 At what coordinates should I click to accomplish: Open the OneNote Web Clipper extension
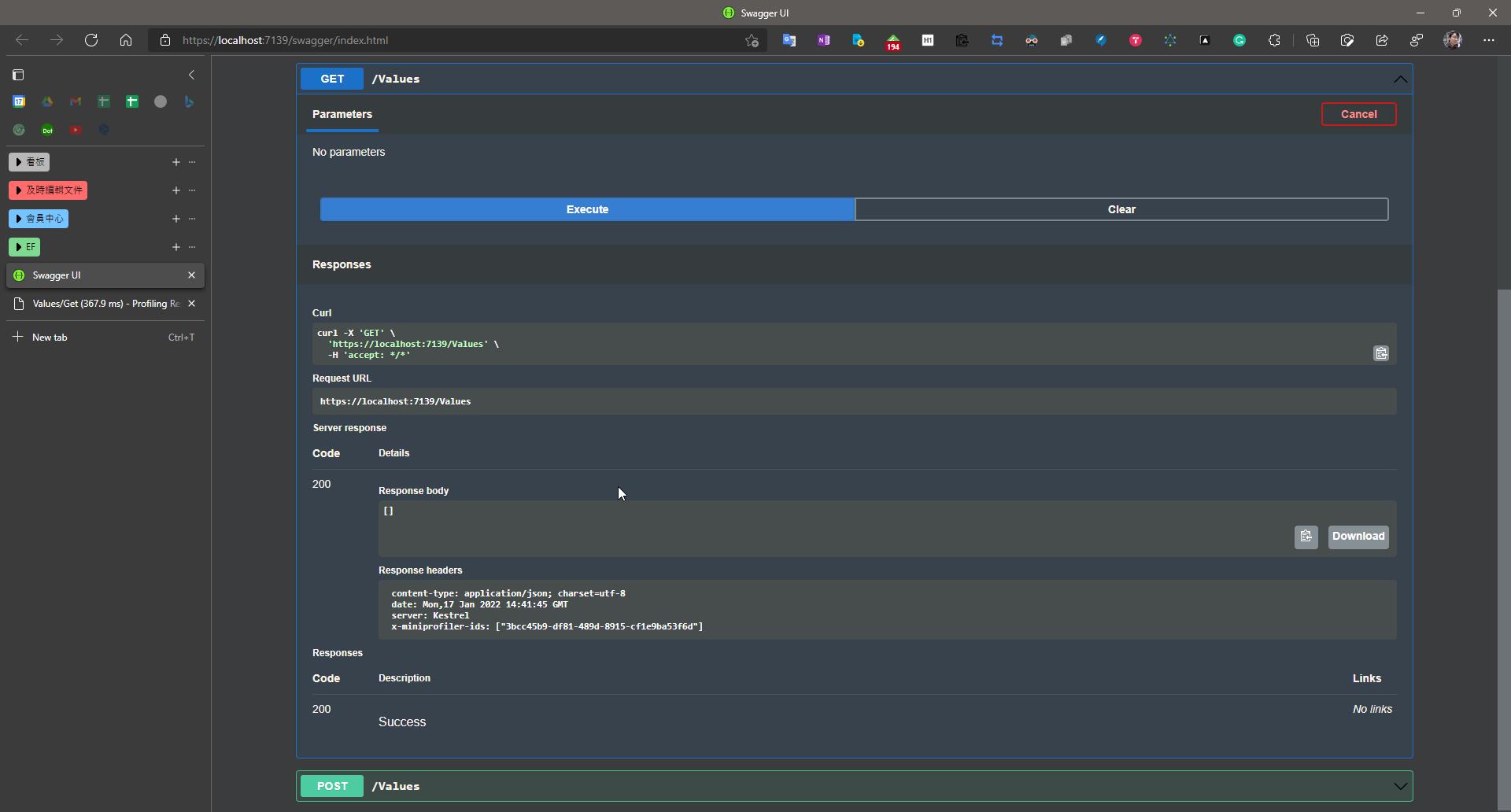point(823,40)
